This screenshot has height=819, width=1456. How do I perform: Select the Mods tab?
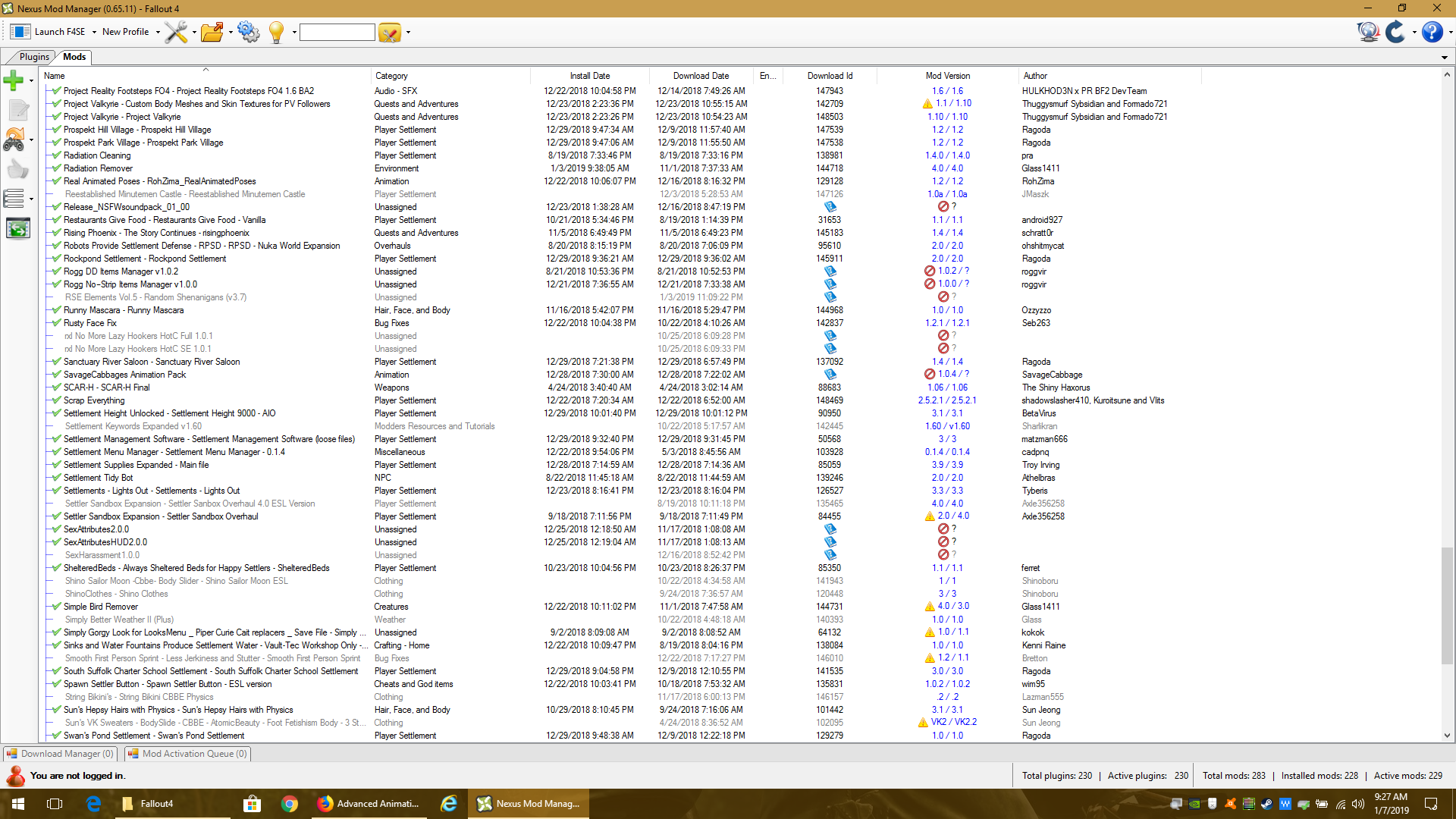(74, 57)
